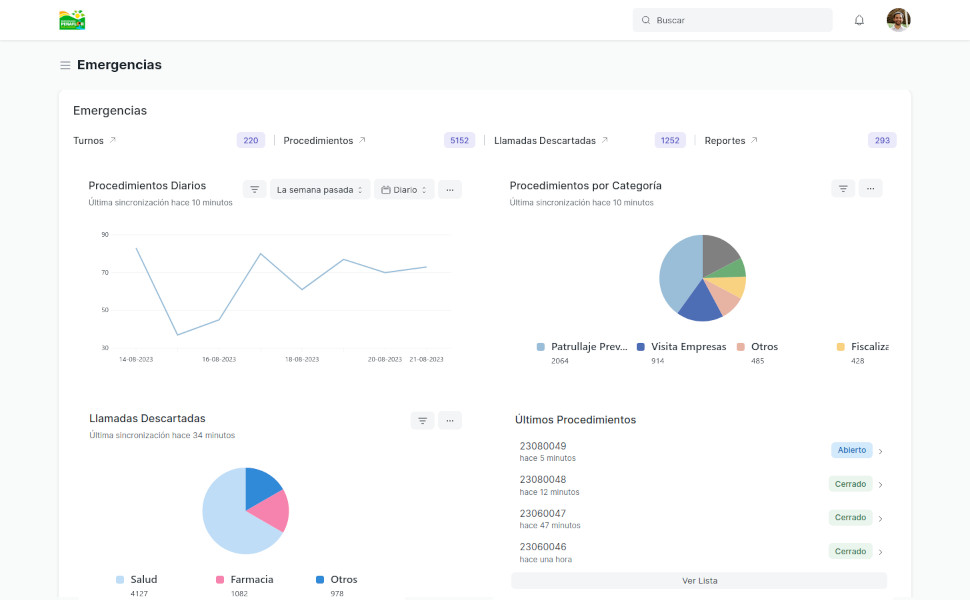The width and height of the screenshot is (970, 600).
Task: Open the Reportes section link
Action: pyautogui.click(x=731, y=141)
